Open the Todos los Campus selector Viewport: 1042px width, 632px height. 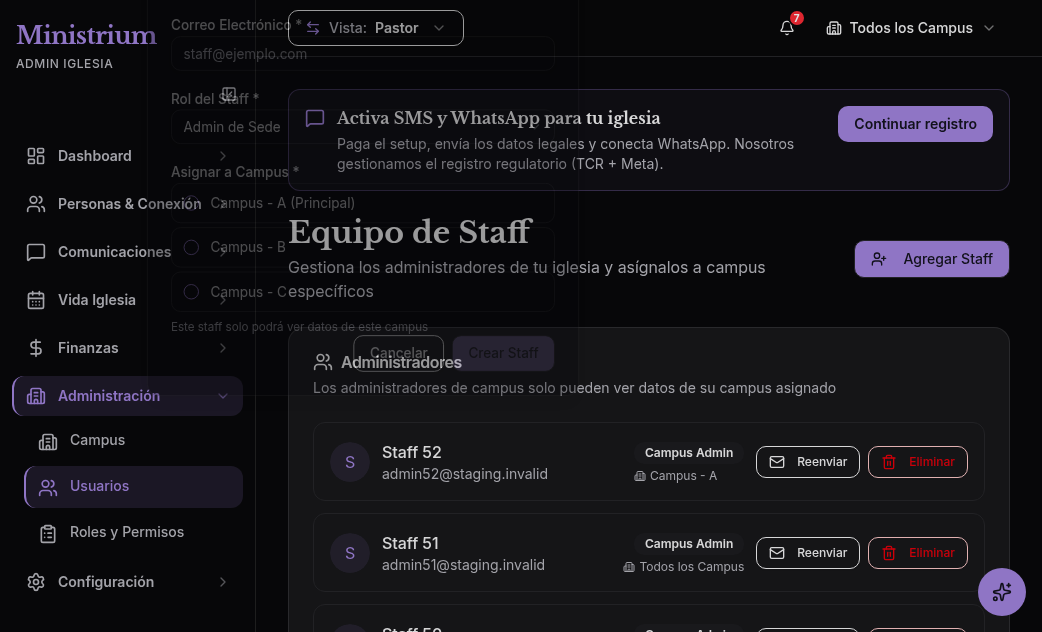tap(910, 28)
